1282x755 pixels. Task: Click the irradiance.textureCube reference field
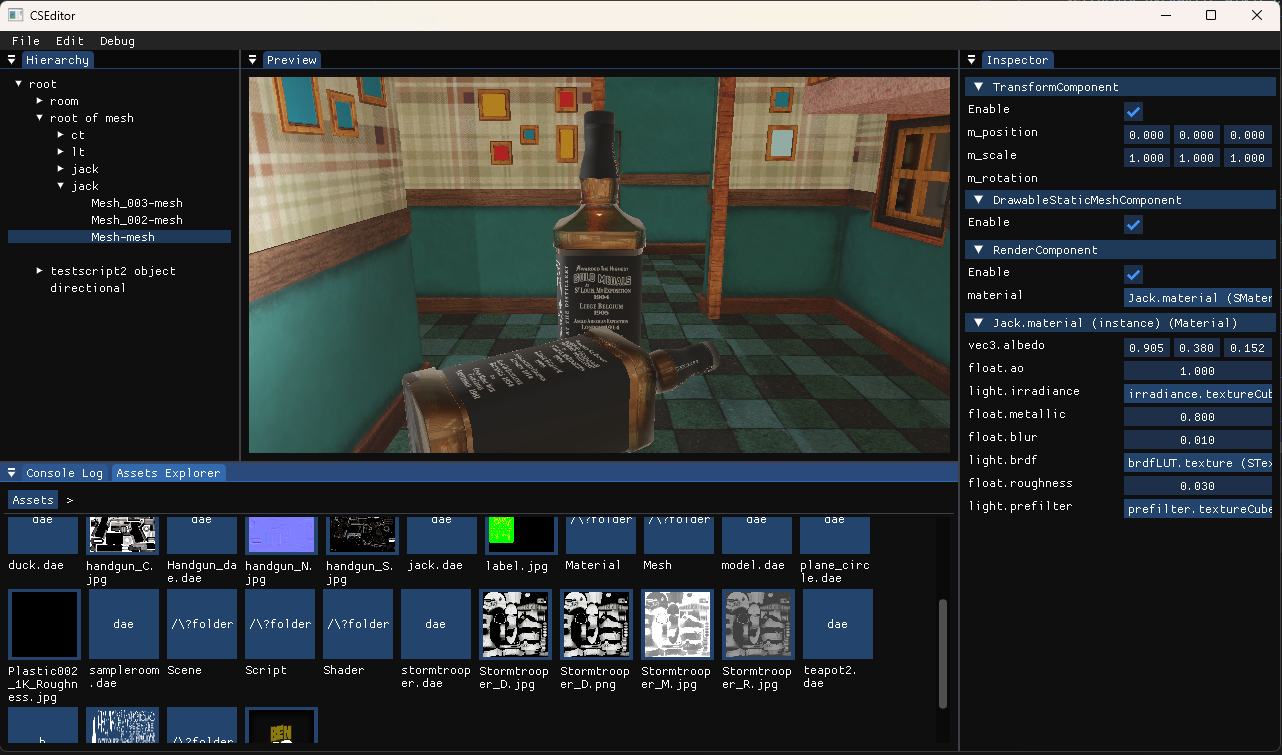tap(1198, 393)
